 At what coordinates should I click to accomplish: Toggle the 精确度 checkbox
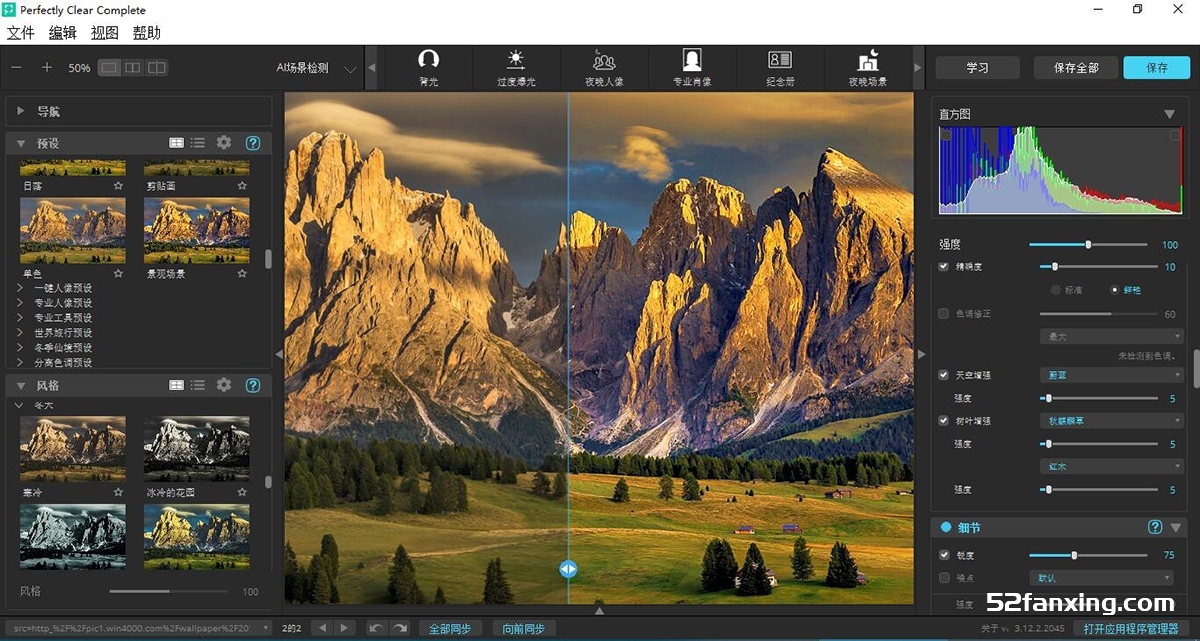click(x=944, y=267)
